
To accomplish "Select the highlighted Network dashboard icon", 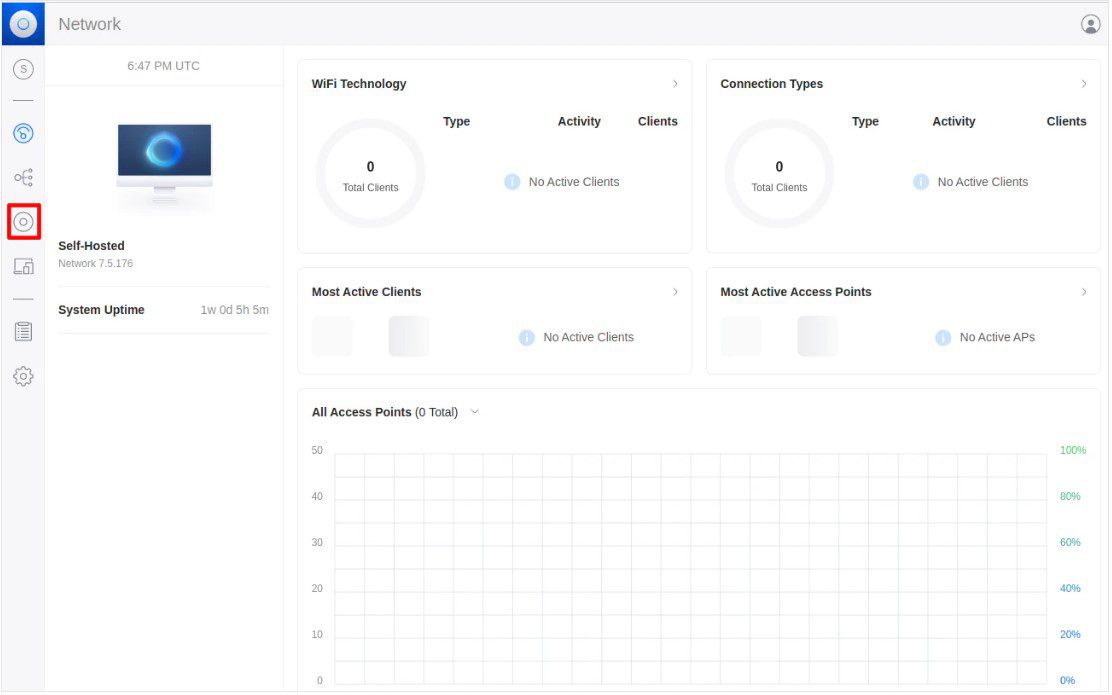I will (x=22, y=221).
